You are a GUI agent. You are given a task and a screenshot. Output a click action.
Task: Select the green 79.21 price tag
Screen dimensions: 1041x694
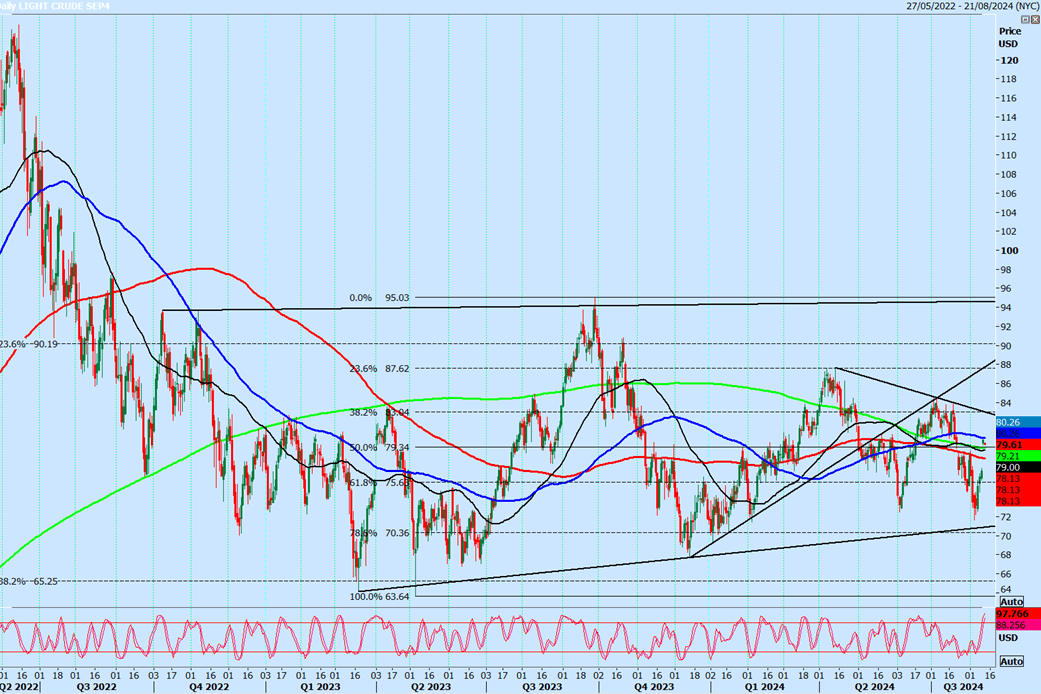(x=1018, y=456)
